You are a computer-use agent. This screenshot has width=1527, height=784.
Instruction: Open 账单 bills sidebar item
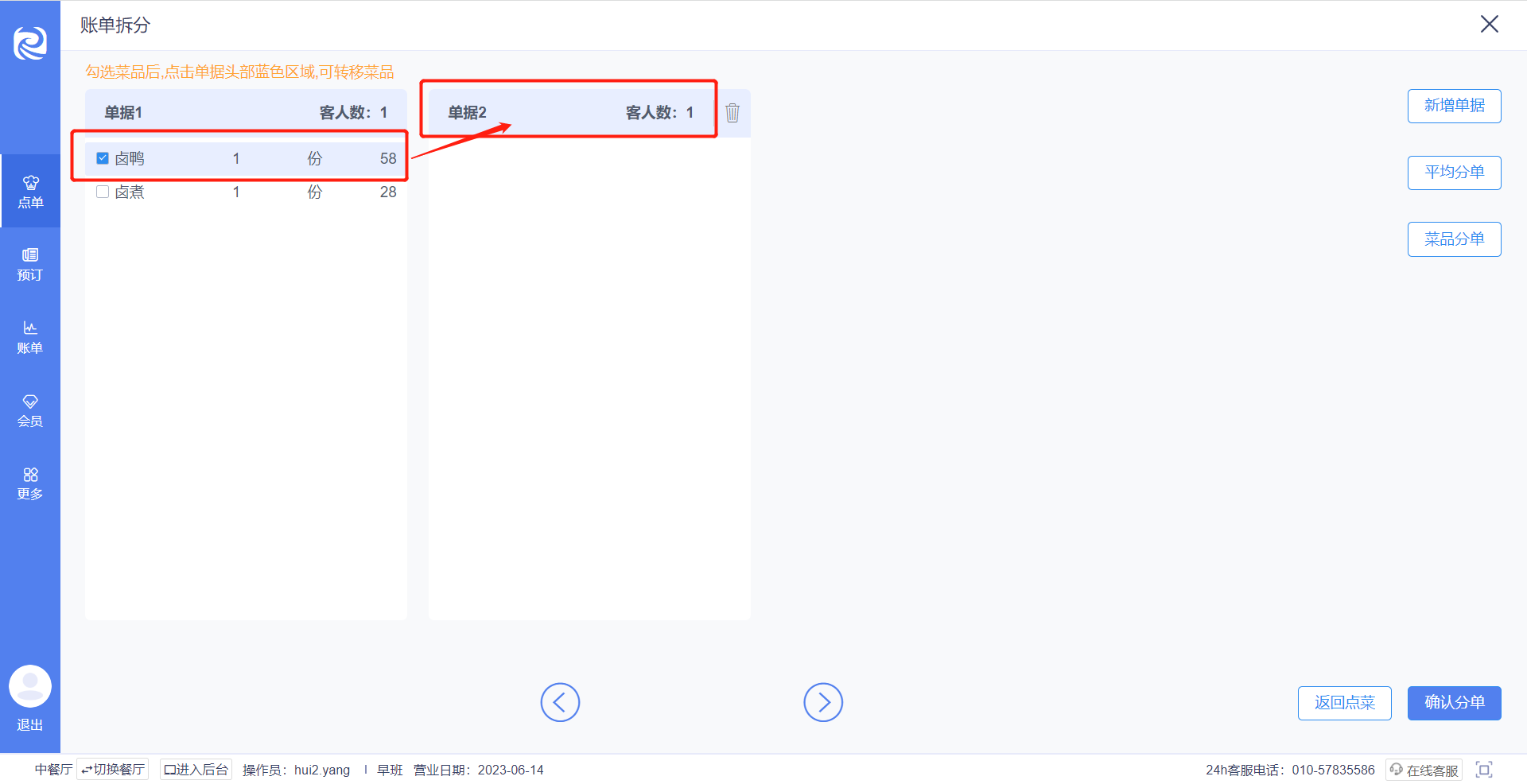30,338
